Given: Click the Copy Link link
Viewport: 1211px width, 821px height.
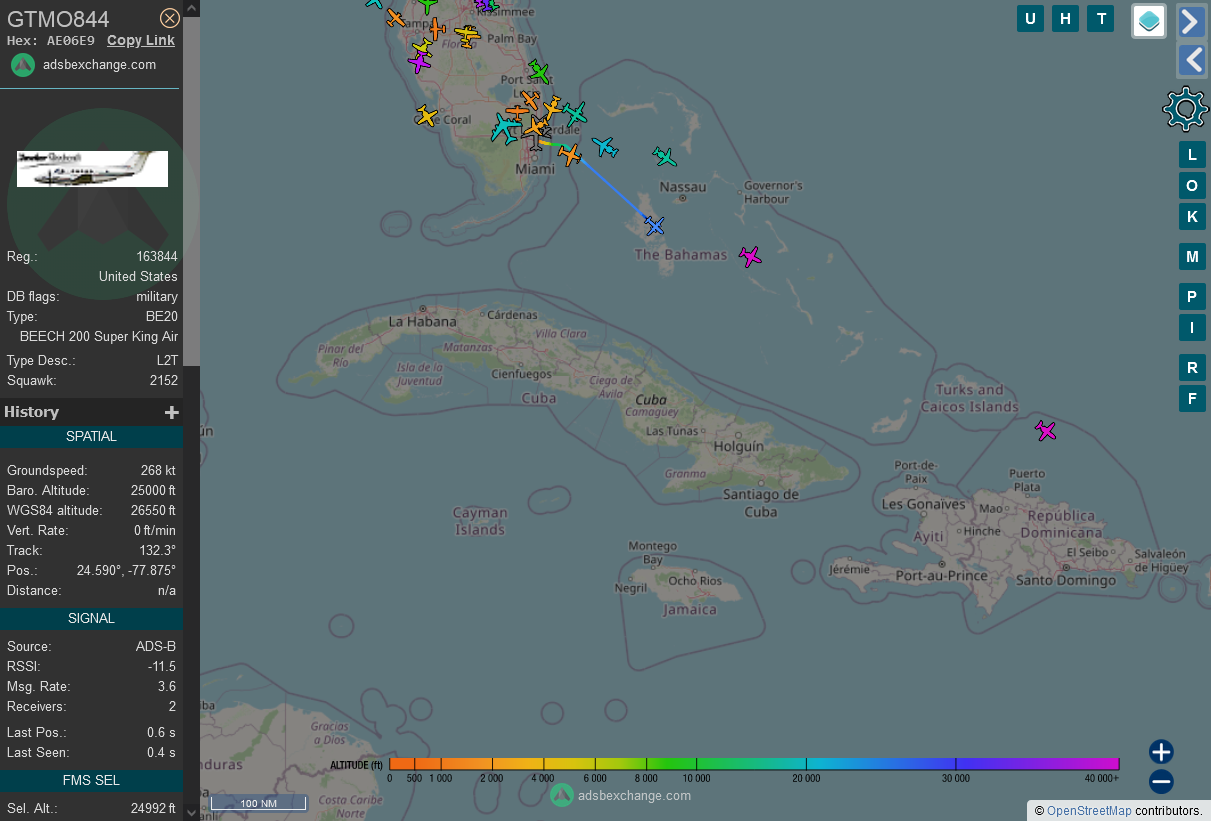Looking at the screenshot, I should coord(141,40).
